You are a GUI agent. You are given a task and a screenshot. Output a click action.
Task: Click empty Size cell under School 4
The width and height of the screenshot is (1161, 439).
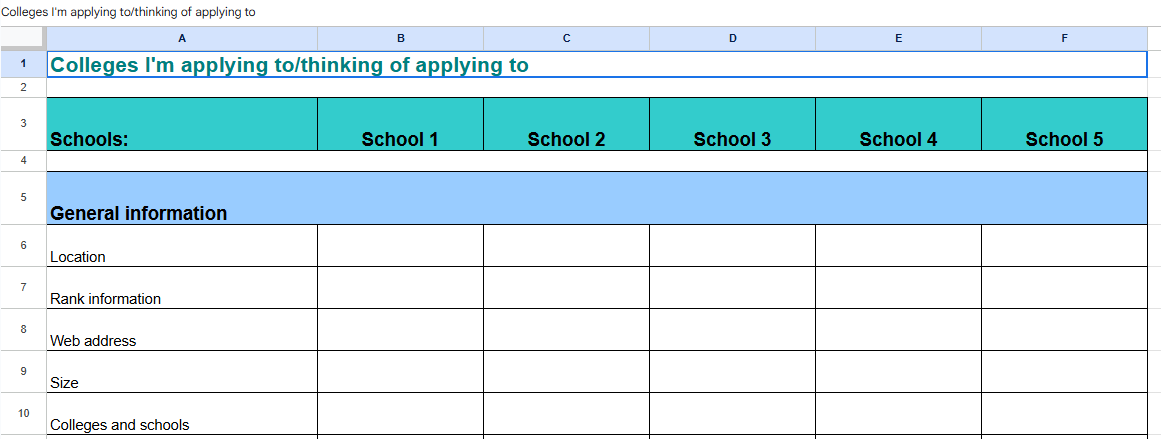coord(898,372)
